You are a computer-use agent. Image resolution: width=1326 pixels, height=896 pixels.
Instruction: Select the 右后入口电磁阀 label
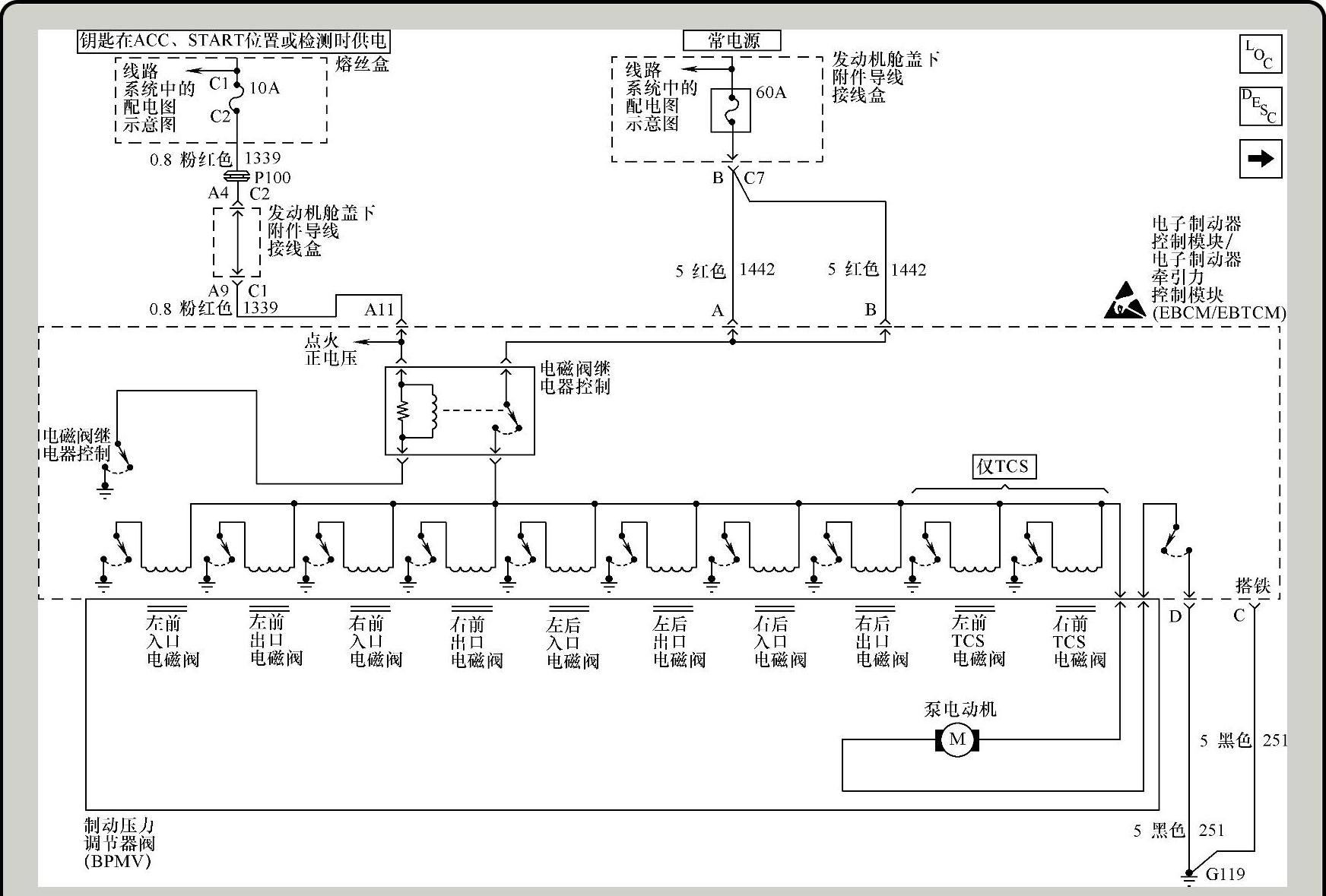pos(780,642)
